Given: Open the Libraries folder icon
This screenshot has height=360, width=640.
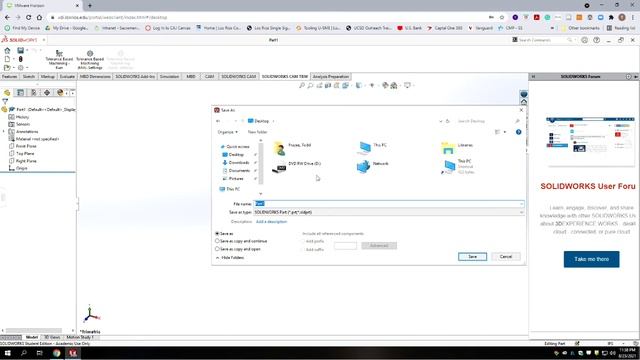Looking at the screenshot, I should (x=448, y=148).
